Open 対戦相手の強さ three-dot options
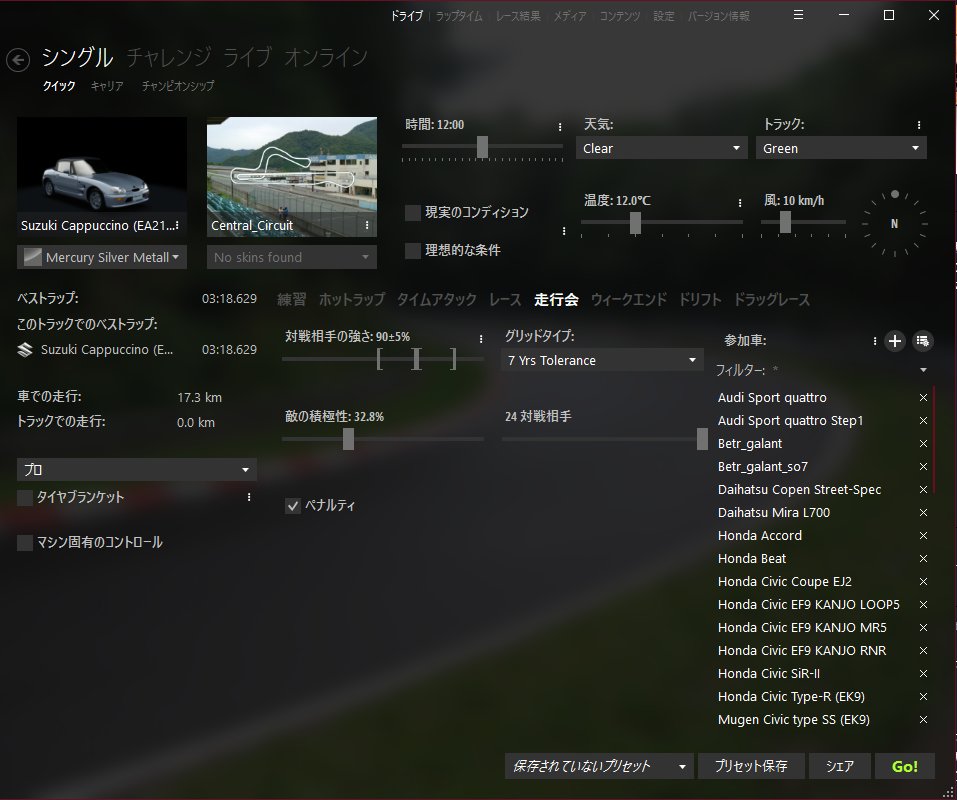This screenshot has height=800, width=957. [x=481, y=339]
